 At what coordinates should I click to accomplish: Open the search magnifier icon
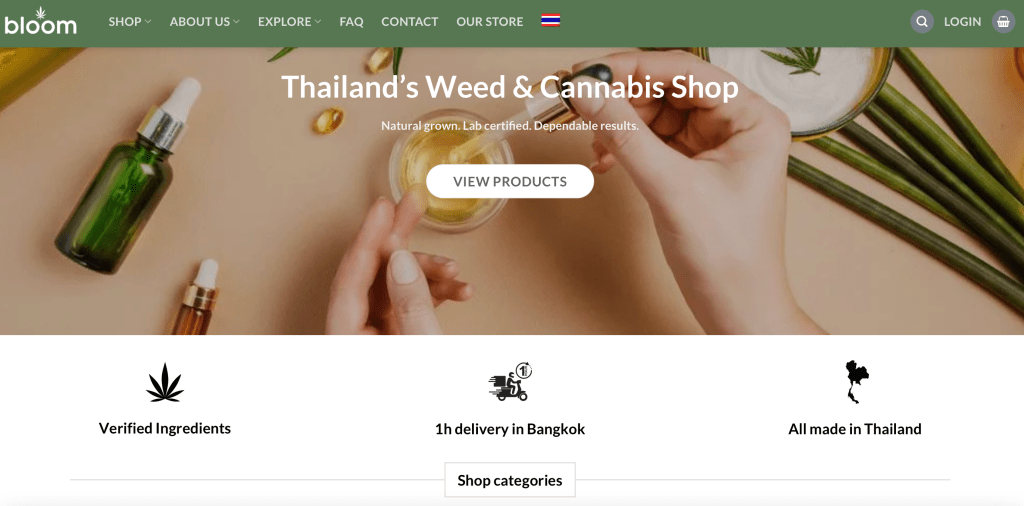922,22
